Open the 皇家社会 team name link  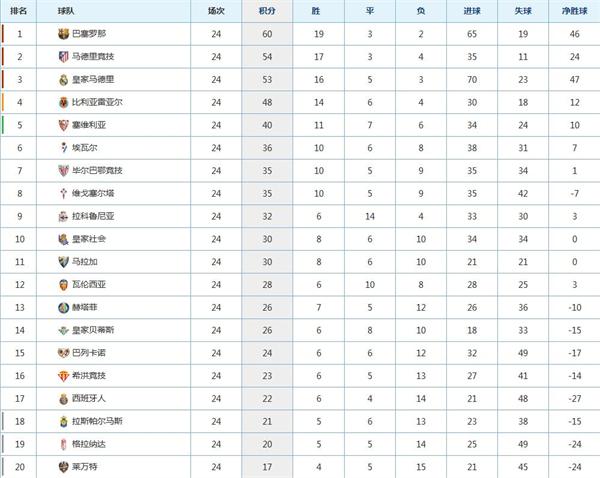[87, 239]
